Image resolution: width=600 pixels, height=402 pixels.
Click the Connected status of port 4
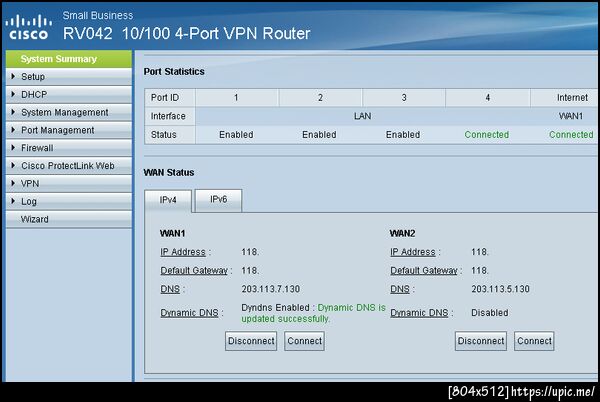(487, 135)
